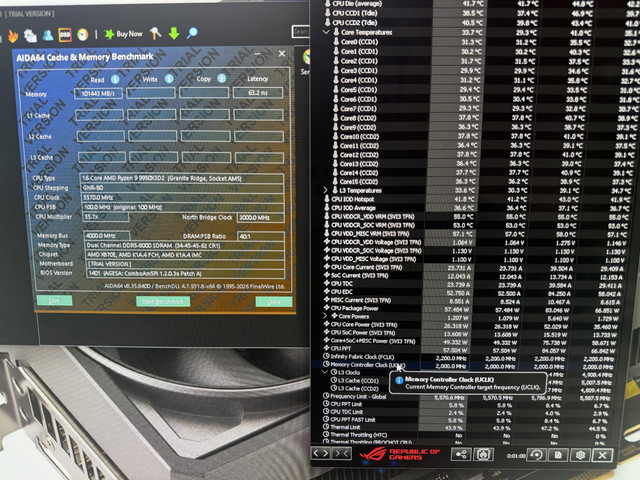Image resolution: width=640 pixels, height=480 pixels.
Task: Show info for the Copy column
Action: [222, 78]
